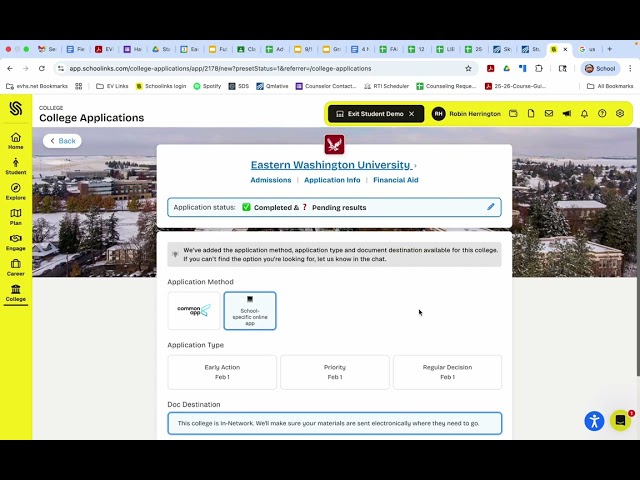Open the Spotify bookmark
Screen dimensions: 640x480
[x=207, y=86]
